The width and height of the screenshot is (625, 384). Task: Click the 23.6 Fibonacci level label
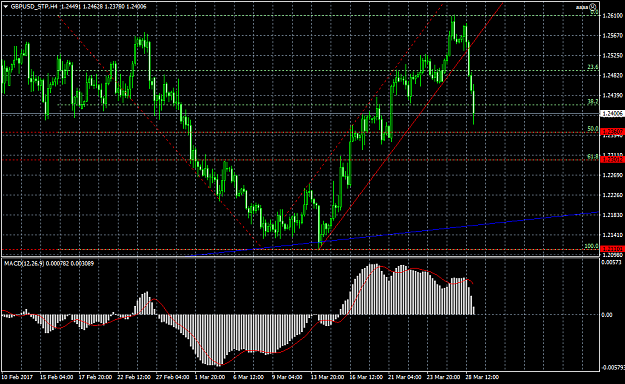tap(593, 67)
